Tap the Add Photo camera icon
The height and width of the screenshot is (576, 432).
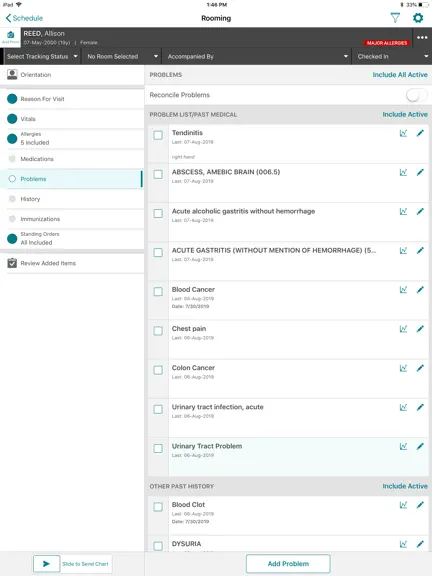(x=10, y=37)
